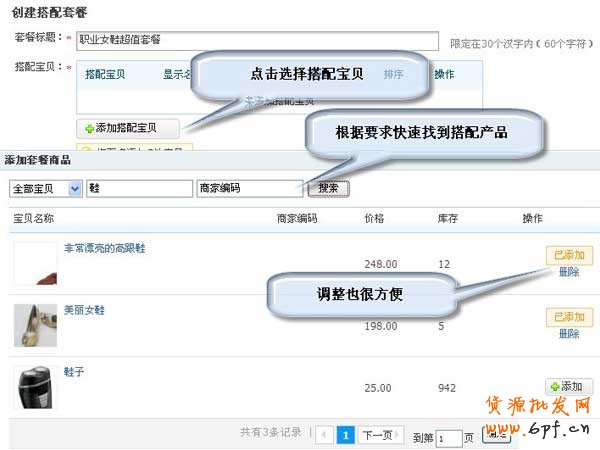The height and width of the screenshot is (450, 600).
Task: Go to next page via 下一页
Action: tap(381, 435)
